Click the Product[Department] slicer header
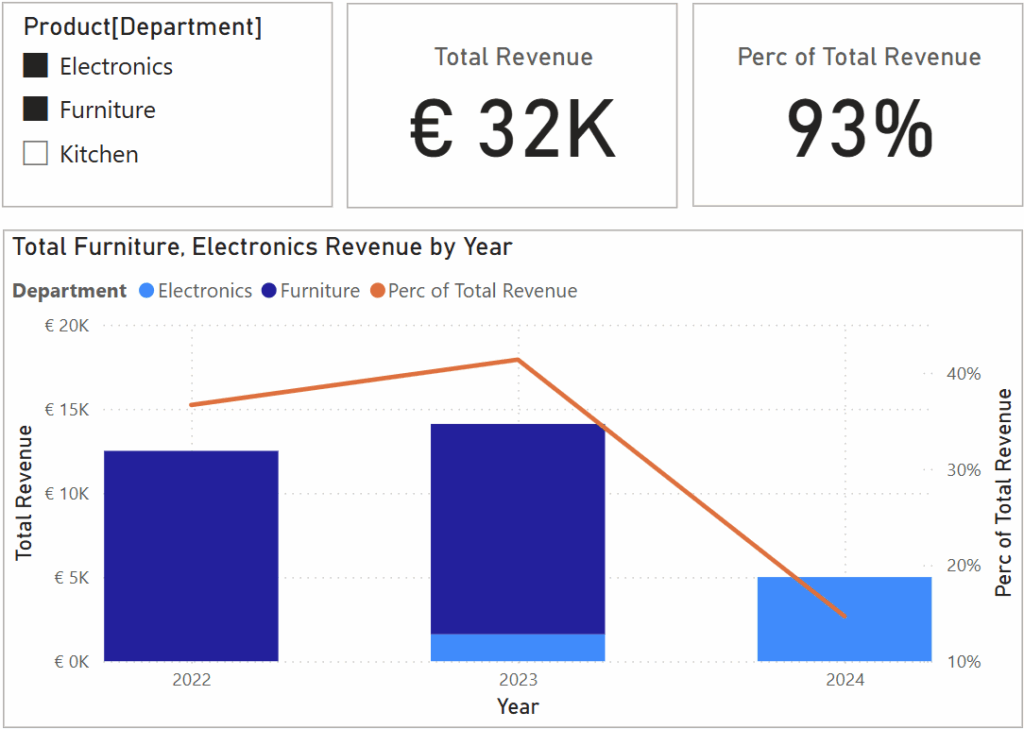The image size is (1024, 729). (142, 28)
